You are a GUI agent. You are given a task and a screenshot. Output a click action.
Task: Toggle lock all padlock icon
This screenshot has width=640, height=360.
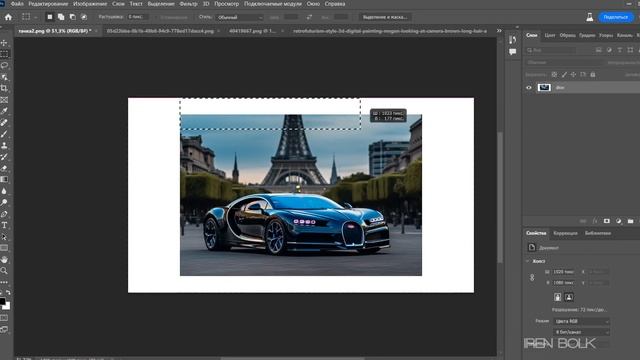pyautogui.click(x=593, y=75)
